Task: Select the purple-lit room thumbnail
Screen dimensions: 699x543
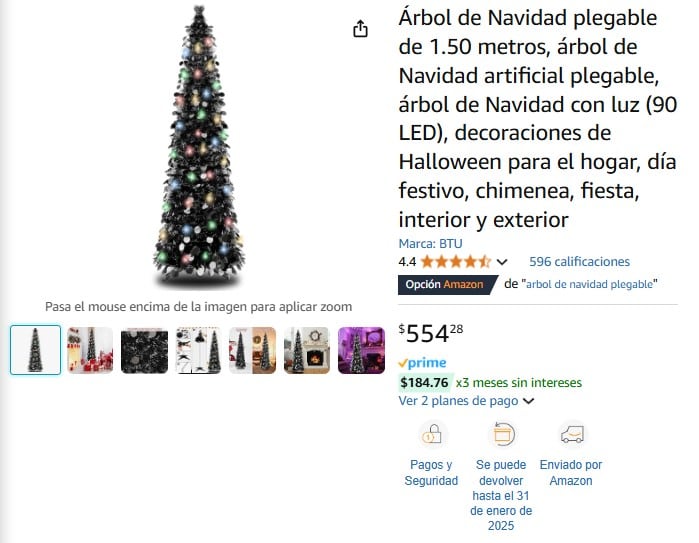Action: 362,350
